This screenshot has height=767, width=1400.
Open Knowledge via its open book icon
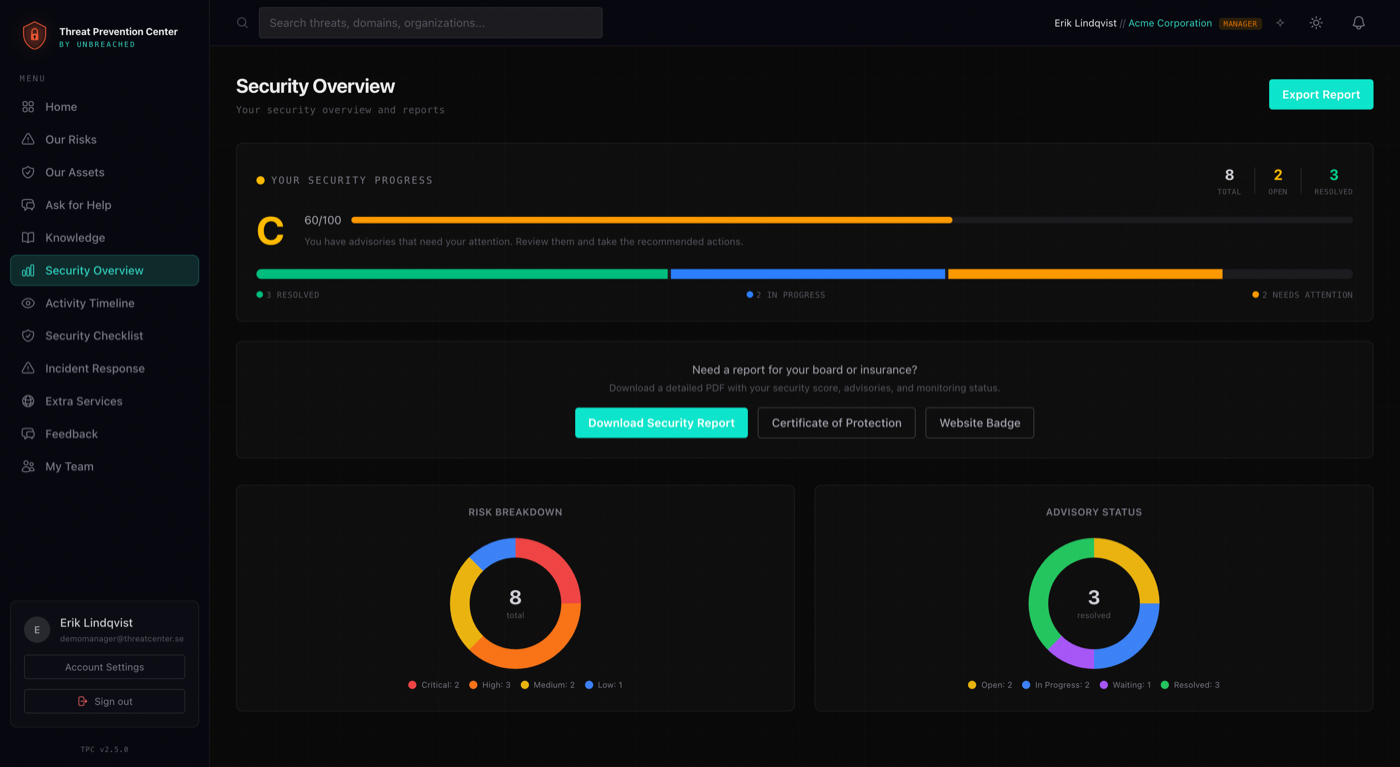coord(29,237)
